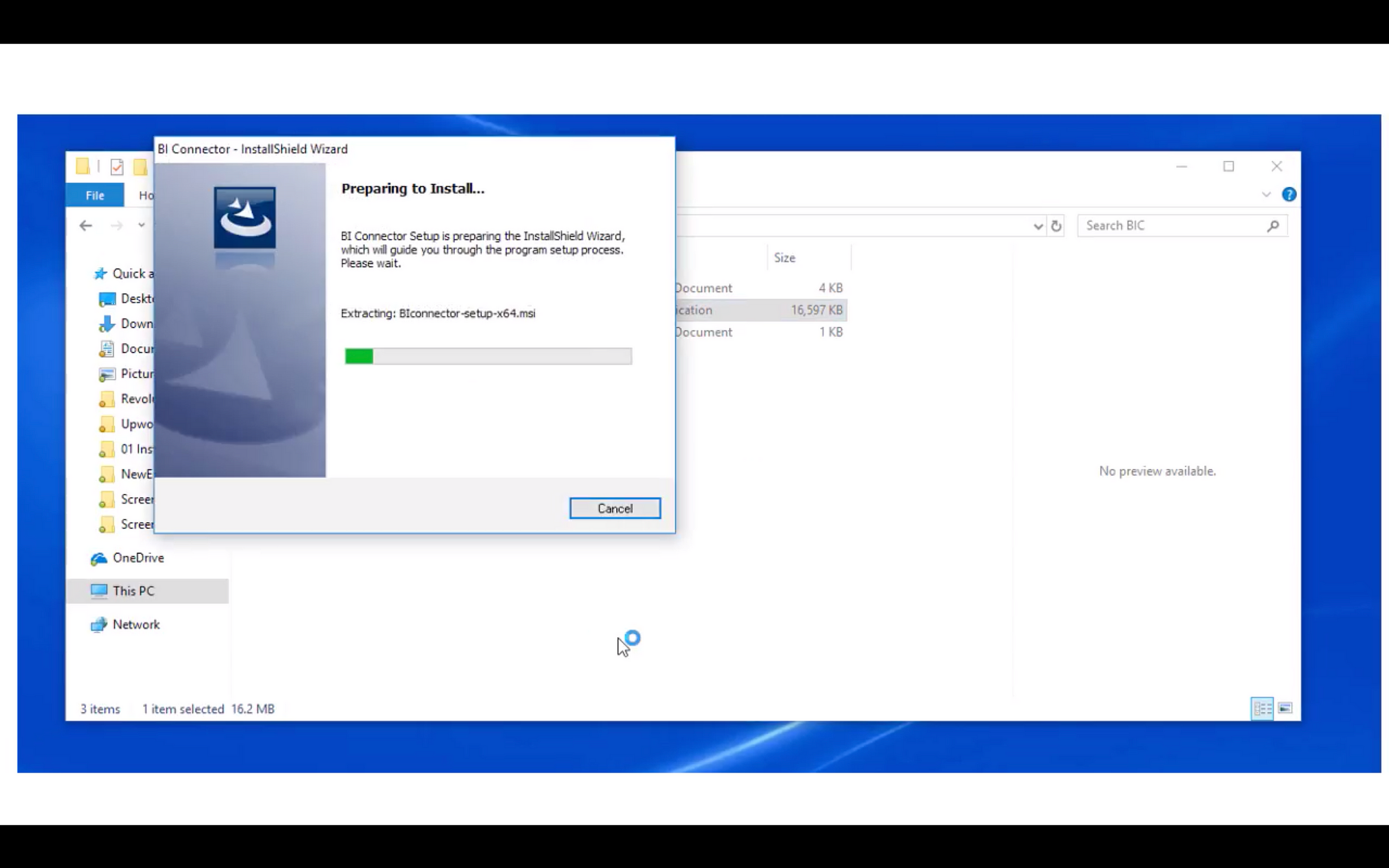Open the address bar history dropdown

1038,226
